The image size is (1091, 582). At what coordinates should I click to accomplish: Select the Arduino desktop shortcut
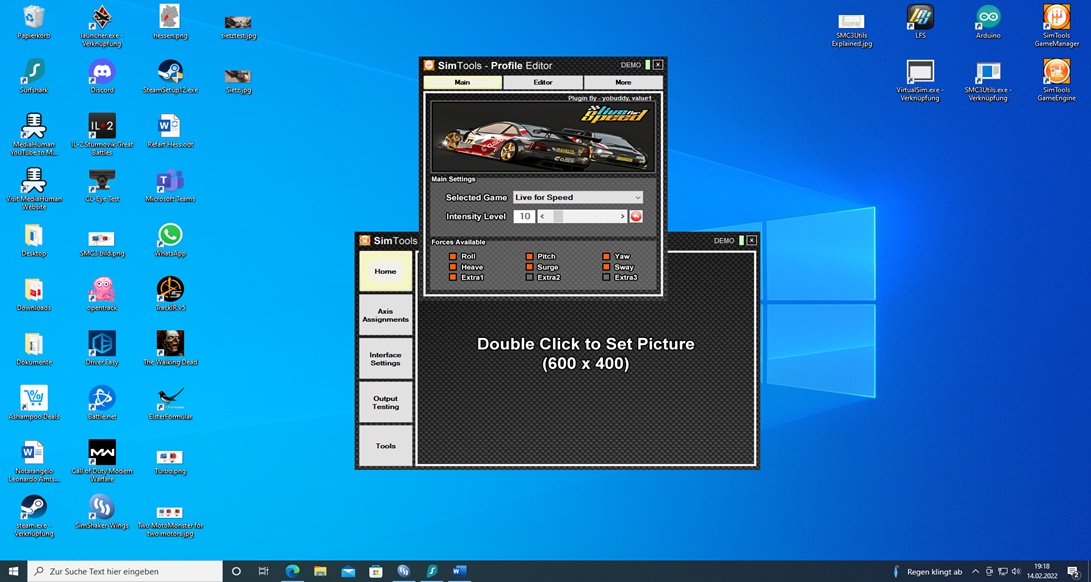988,22
